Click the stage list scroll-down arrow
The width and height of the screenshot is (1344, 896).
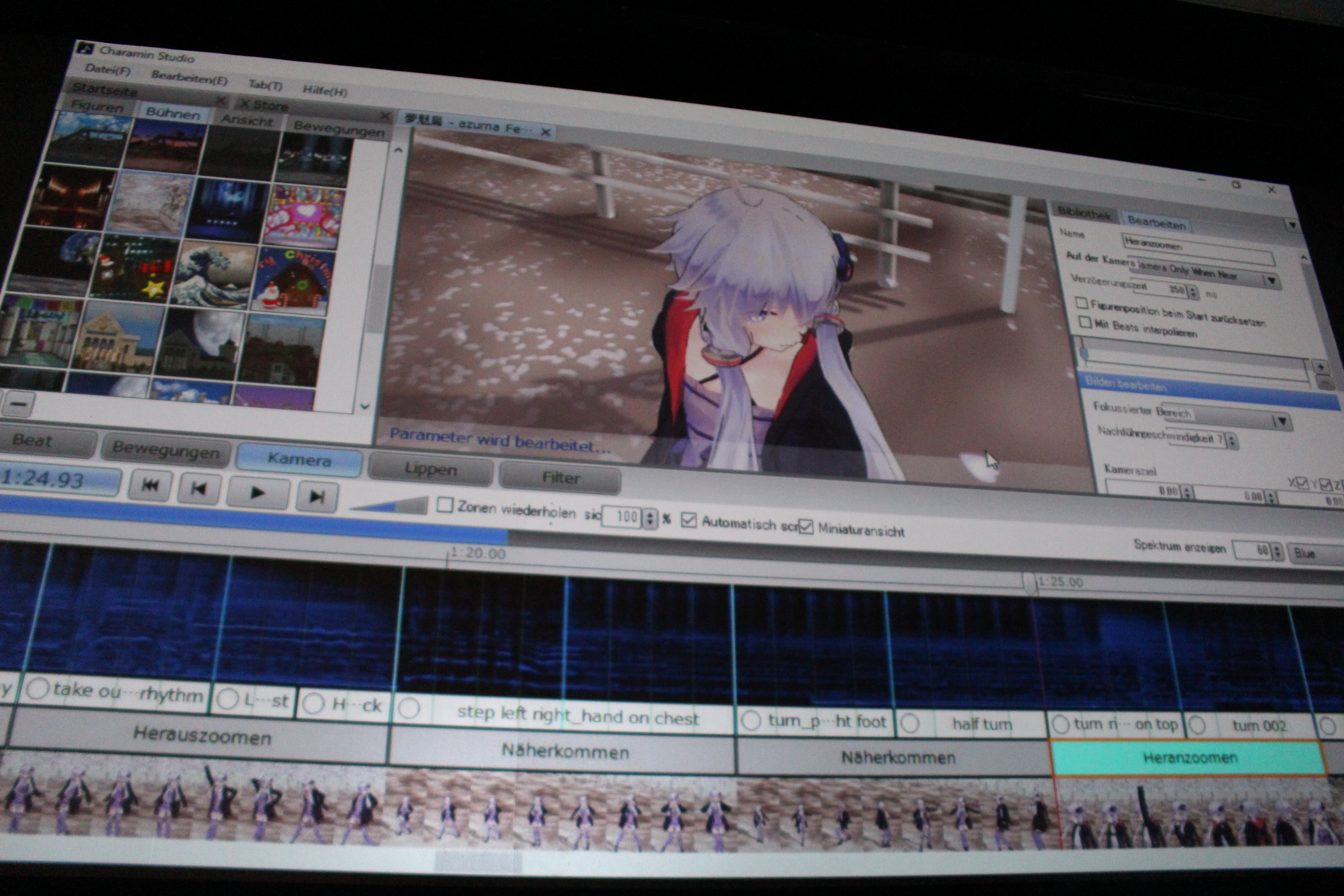[365, 407]
